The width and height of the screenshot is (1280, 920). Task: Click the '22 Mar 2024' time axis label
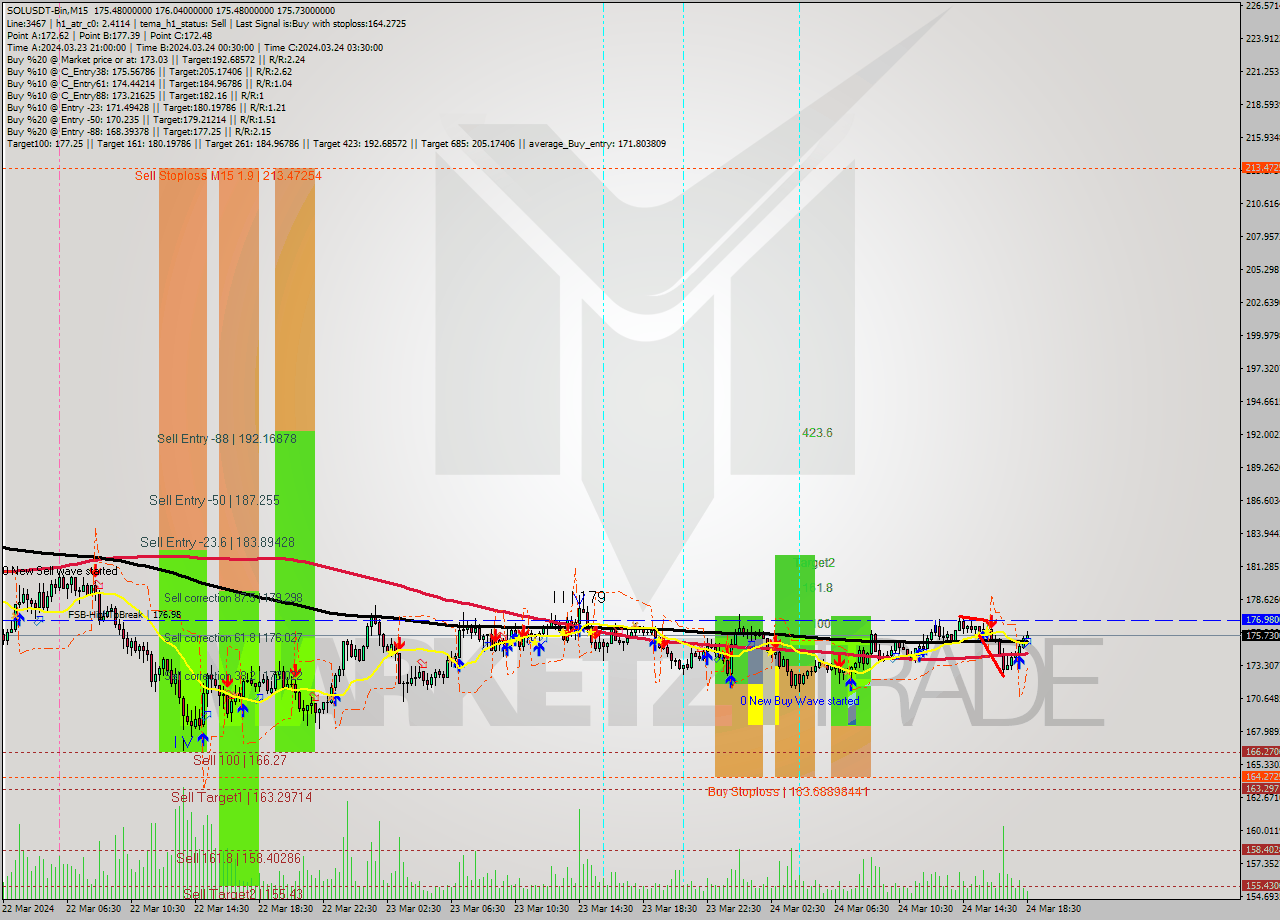26,909
